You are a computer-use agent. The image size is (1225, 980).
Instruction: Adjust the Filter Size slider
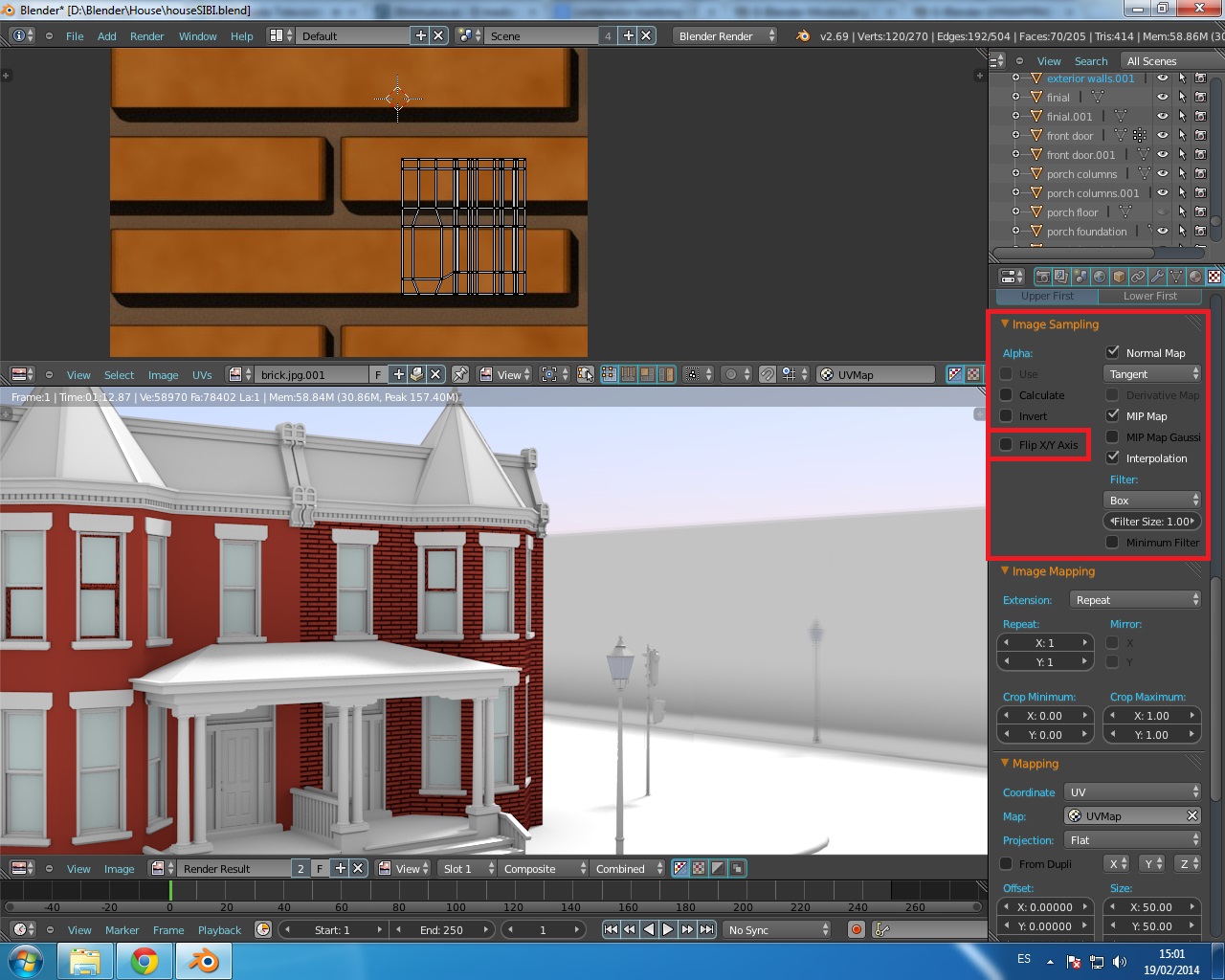pos(1152,522)
